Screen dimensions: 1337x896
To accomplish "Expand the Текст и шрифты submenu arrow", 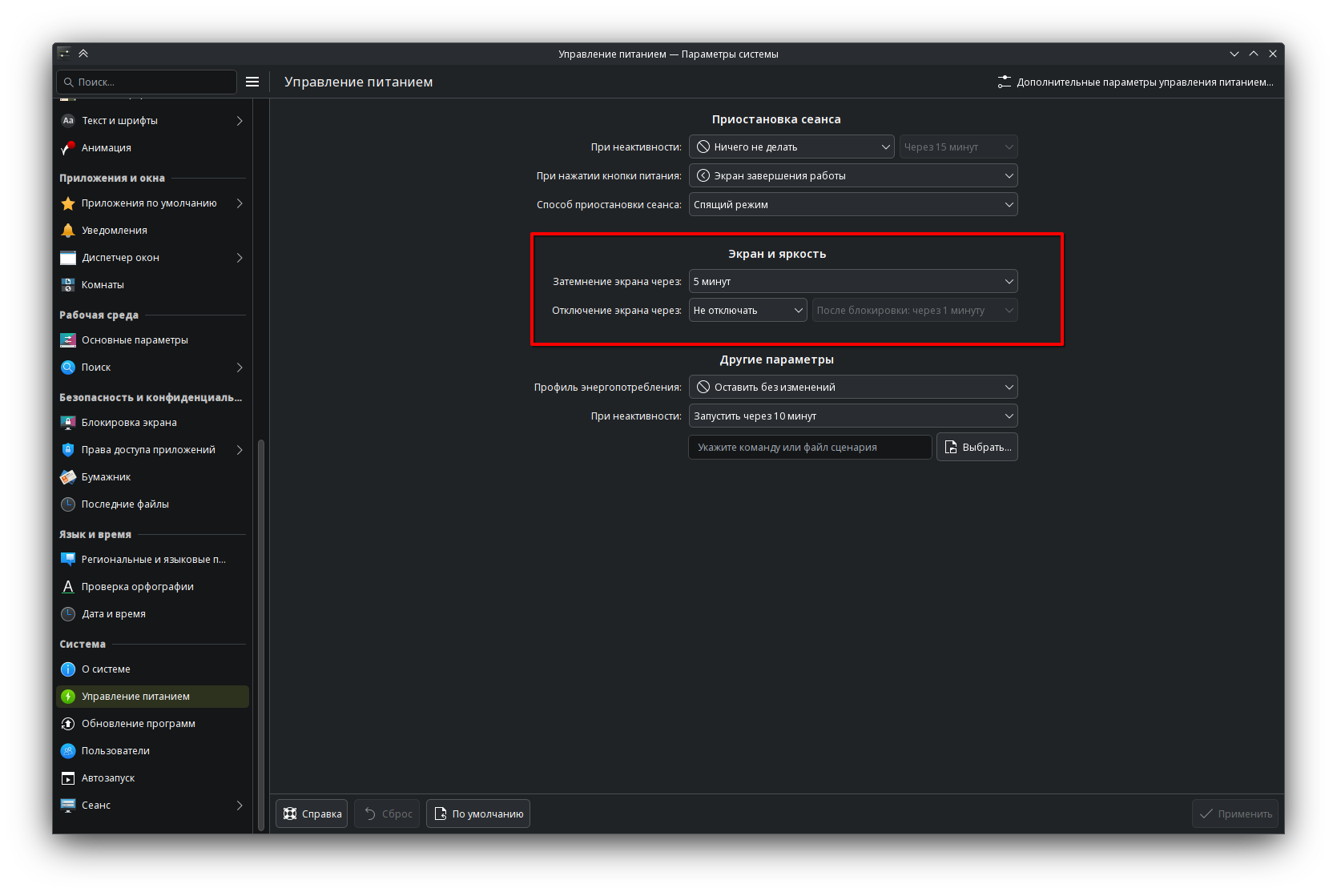I will point(240,121).
